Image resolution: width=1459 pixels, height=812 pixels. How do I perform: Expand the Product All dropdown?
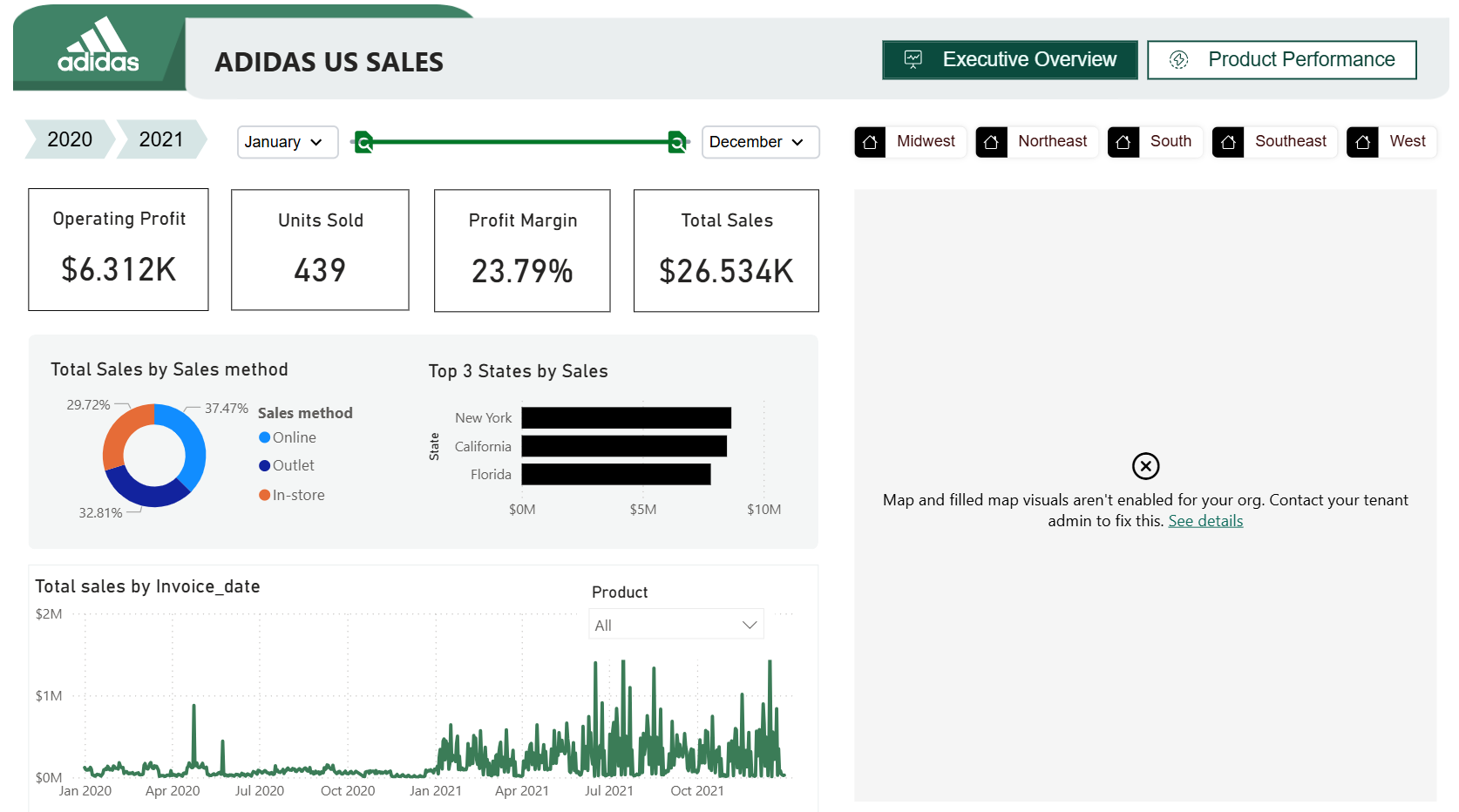coord(676,625)
